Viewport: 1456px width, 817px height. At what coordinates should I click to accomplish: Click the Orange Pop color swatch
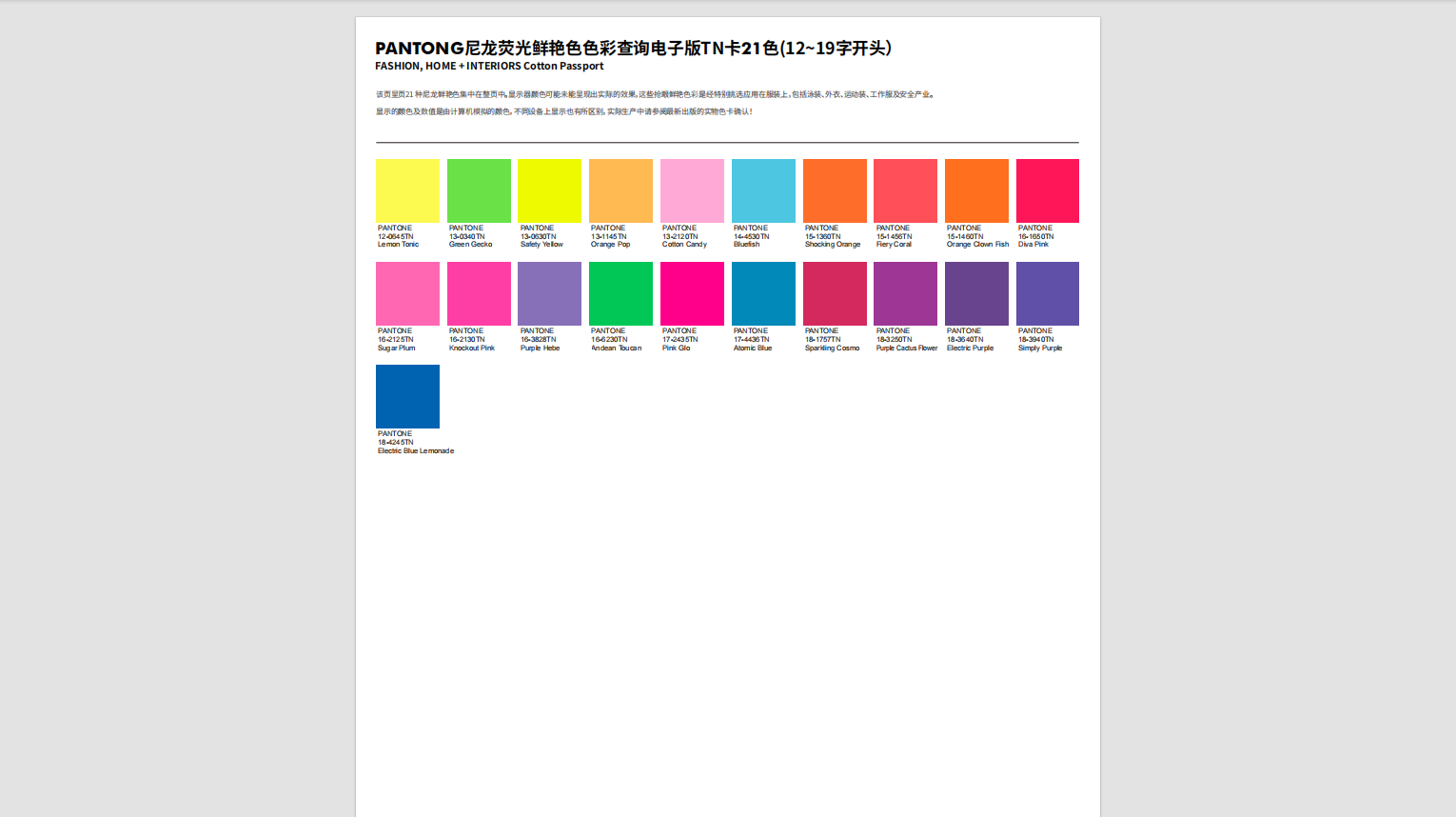620,190
